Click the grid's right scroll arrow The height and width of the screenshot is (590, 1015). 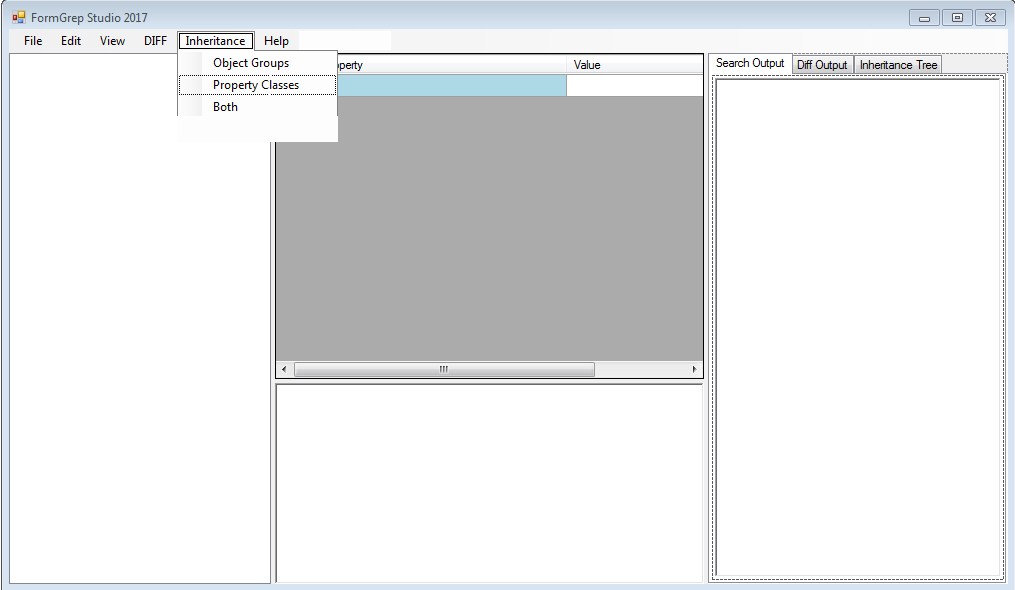(x=695, y=369)
